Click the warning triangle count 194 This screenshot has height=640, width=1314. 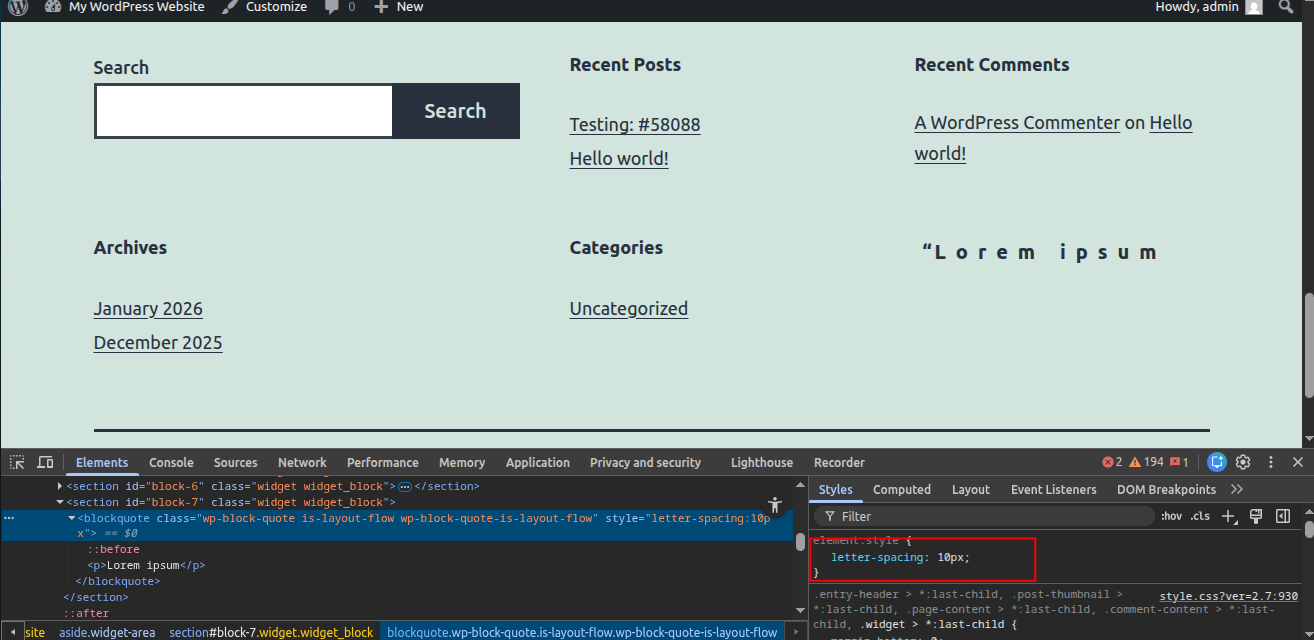[x=1146, y=462]
